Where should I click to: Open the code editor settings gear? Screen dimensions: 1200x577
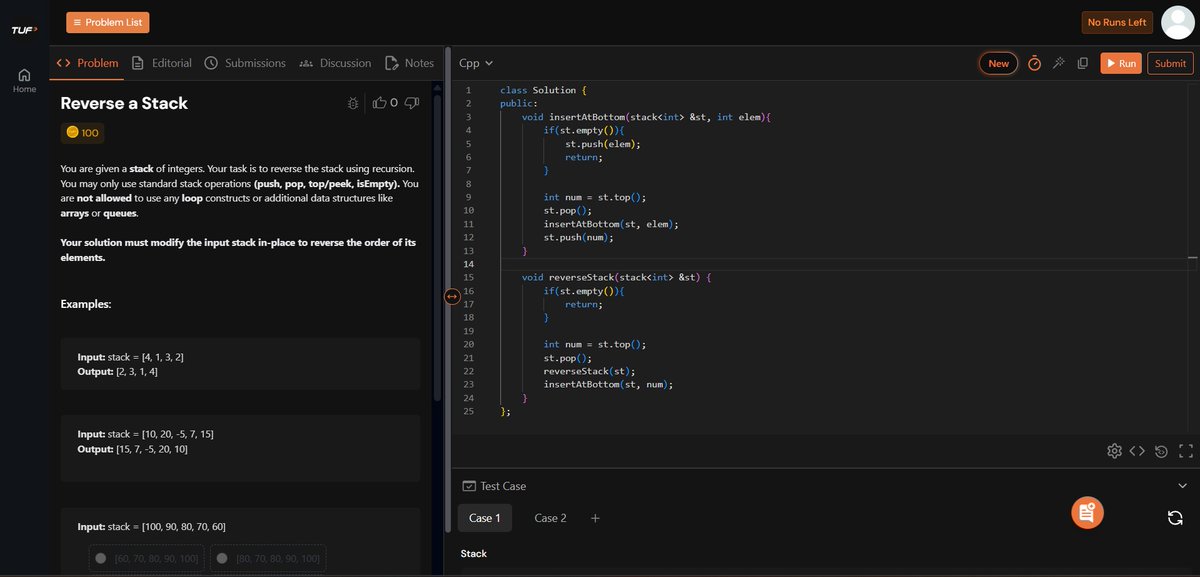(1114, 450)
